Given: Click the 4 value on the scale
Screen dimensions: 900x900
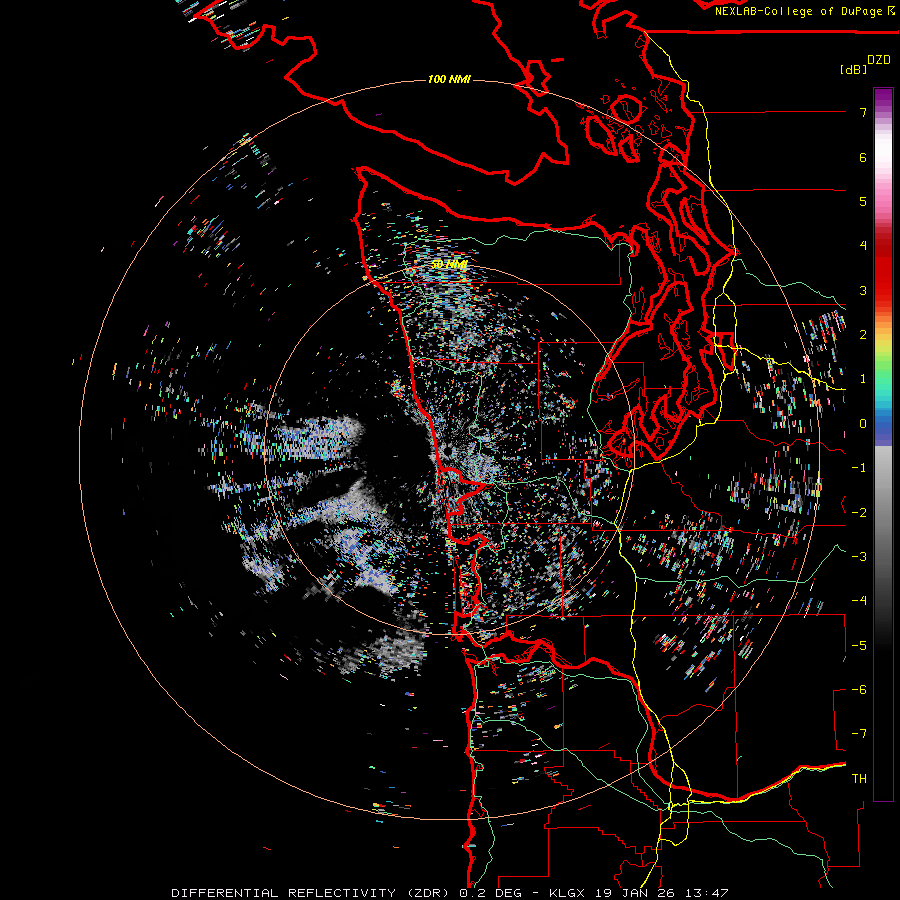Looking at the screenshot, I should (863, 246).
